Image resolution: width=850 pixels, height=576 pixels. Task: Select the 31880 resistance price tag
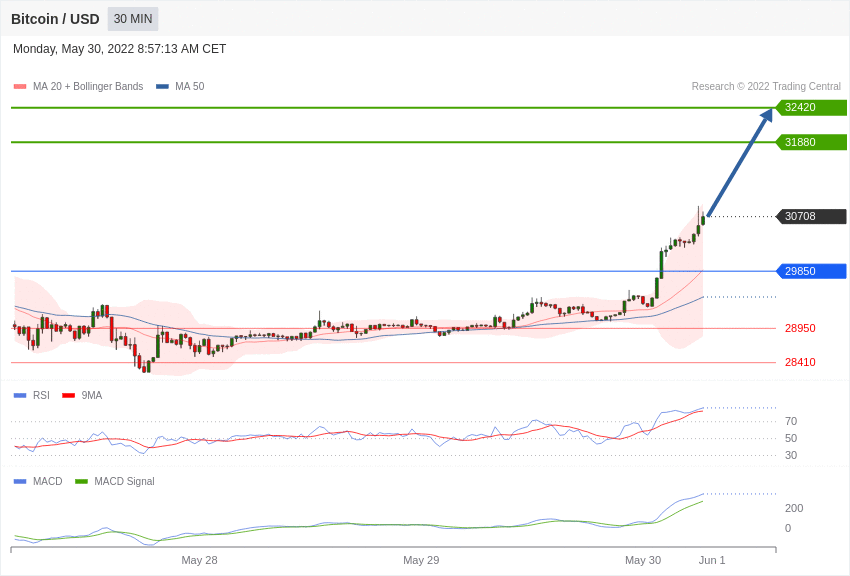(x=811, y=142)
